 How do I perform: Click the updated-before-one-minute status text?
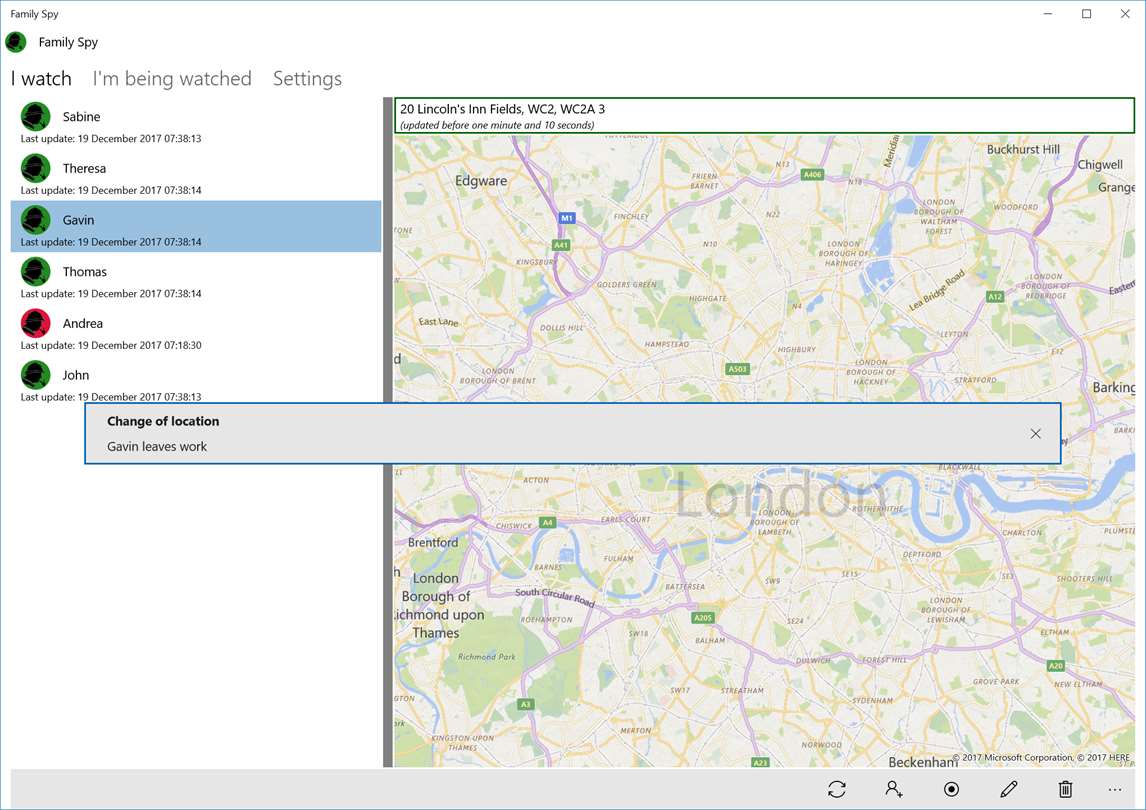point(497,125)
